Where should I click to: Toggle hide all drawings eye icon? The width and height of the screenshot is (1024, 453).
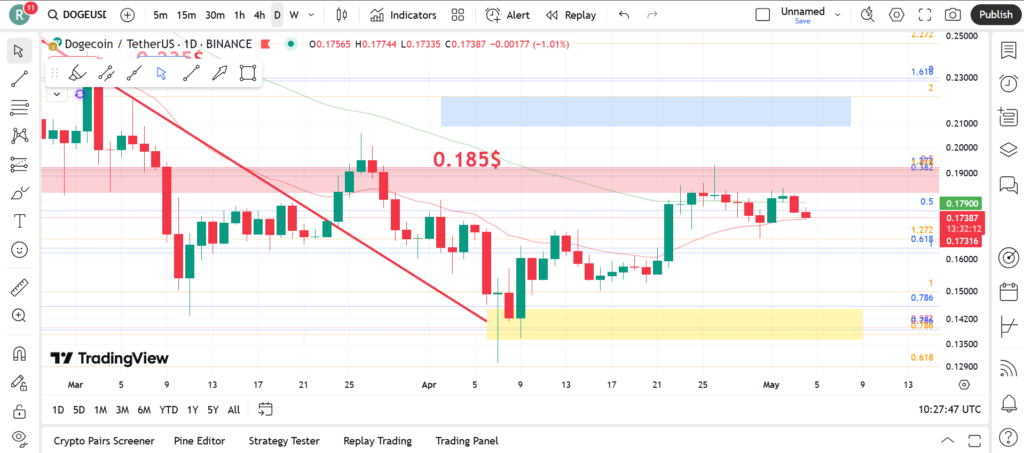20,437
